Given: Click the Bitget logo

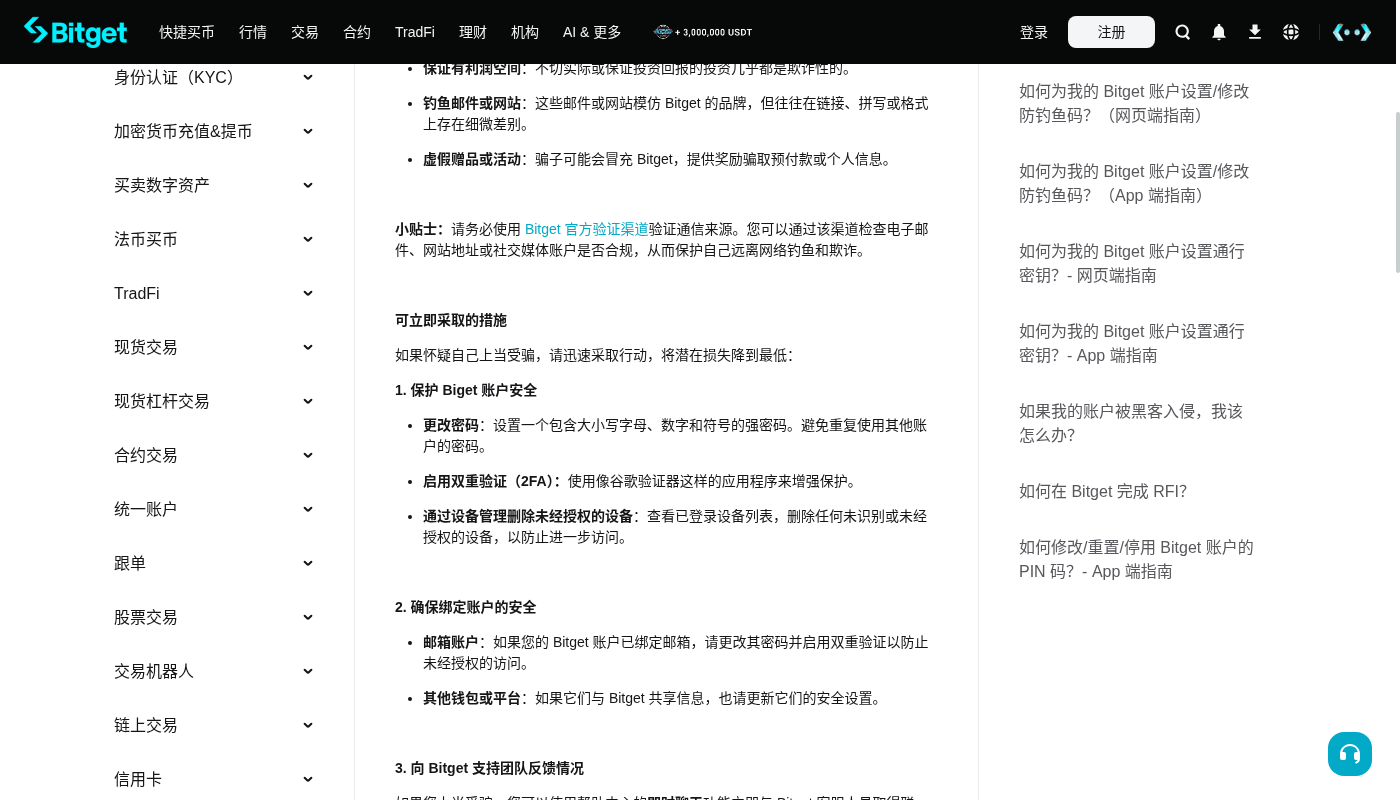Looking at the screenshot, I should coord(76,32).
